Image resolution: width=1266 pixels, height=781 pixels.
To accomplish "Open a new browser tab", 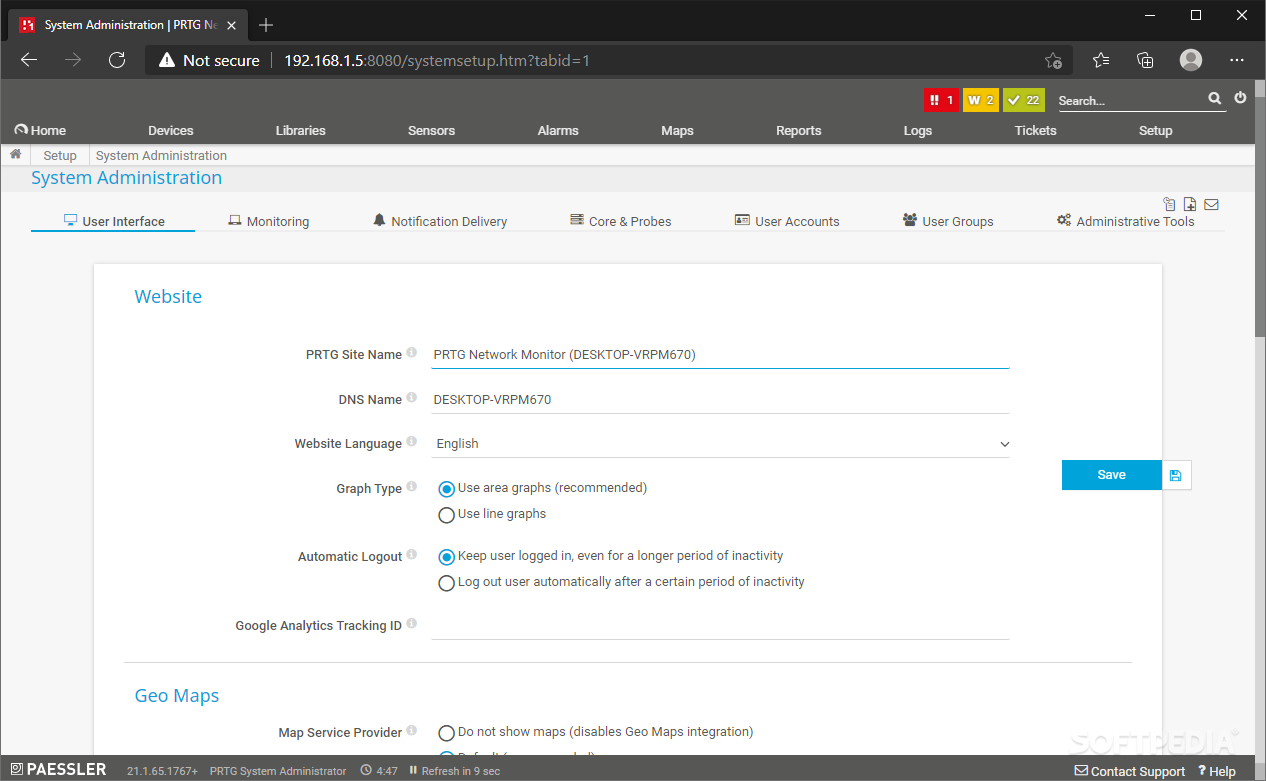I will point(266,25).
